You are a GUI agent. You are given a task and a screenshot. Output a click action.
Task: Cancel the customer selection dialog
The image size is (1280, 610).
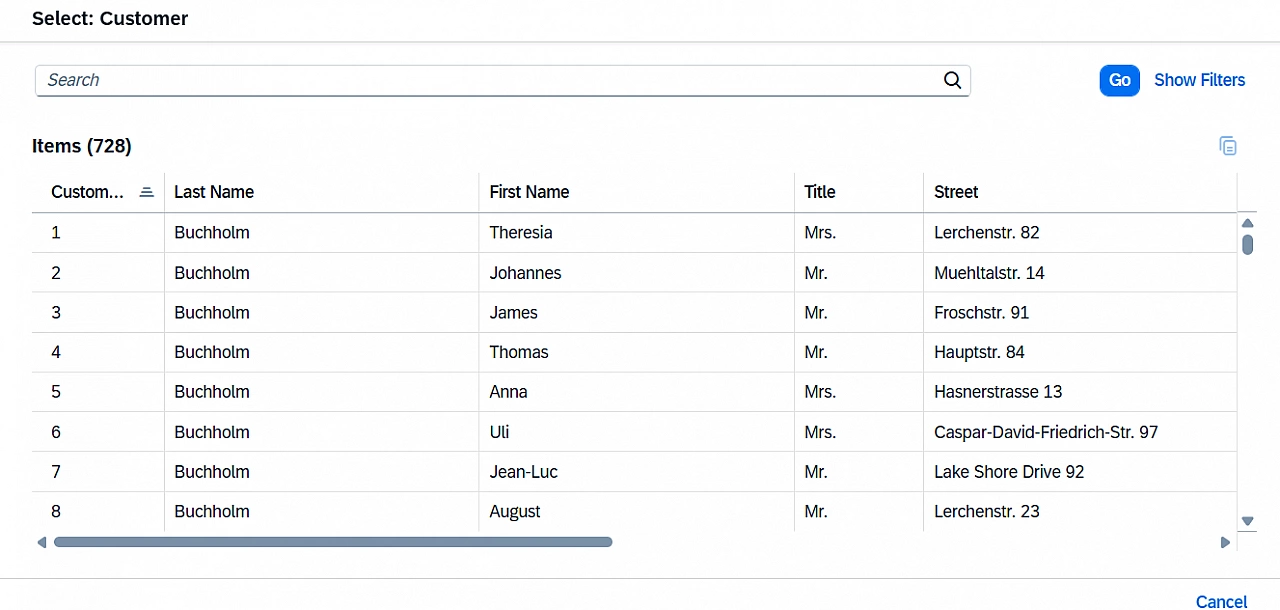click(x=1221, y=601)
